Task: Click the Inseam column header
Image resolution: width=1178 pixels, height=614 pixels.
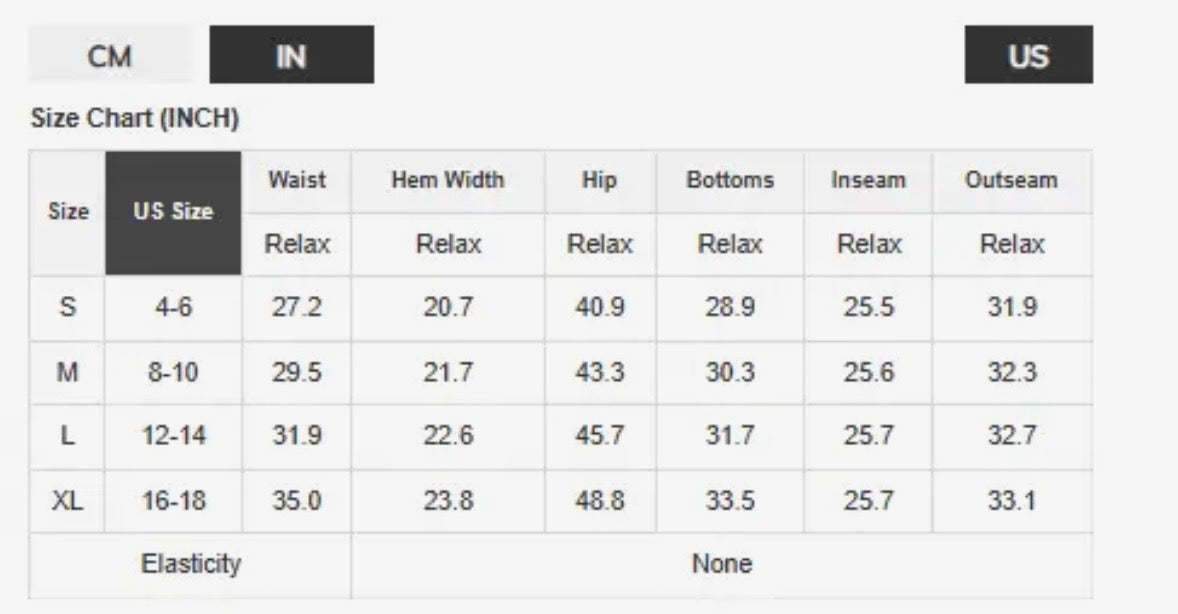Action: point(868,181)
